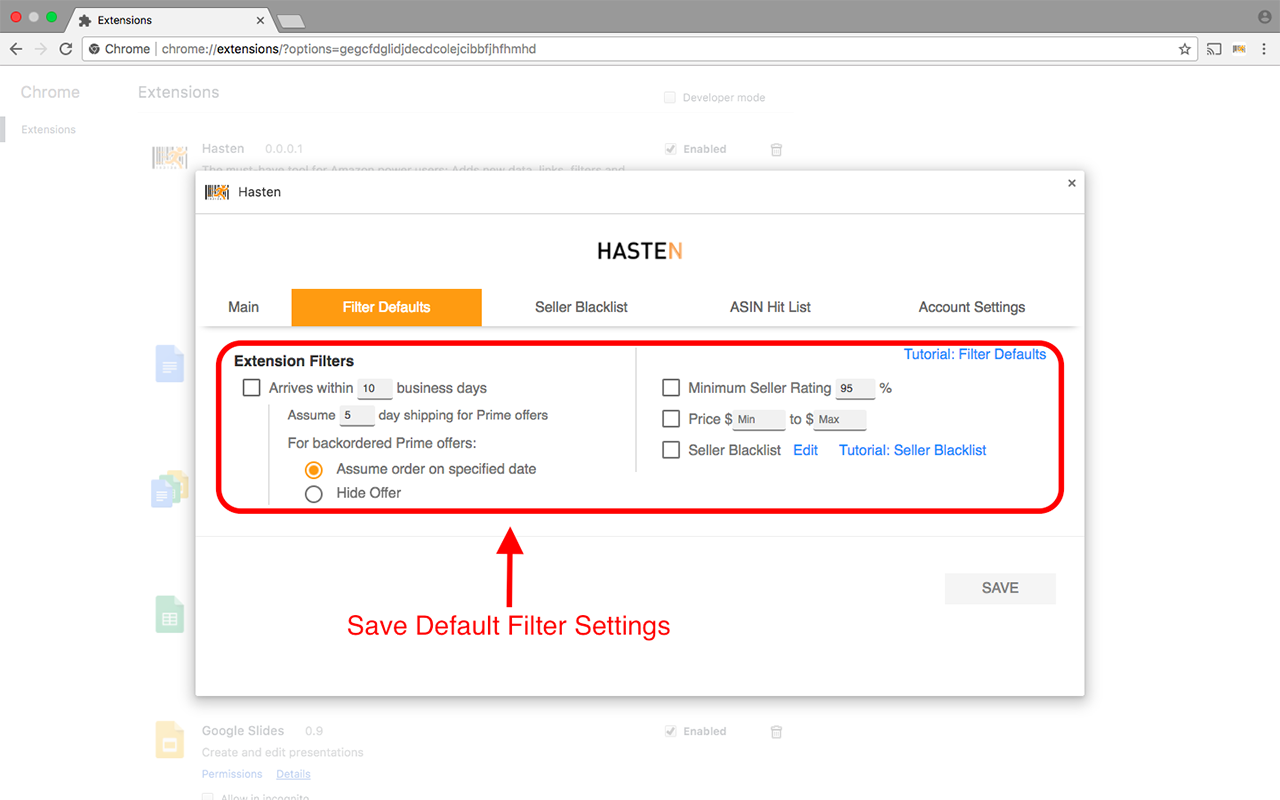Click the Google Slides extension icon
The height and width of the screenshot is (800, 1280).
[169, 741]
